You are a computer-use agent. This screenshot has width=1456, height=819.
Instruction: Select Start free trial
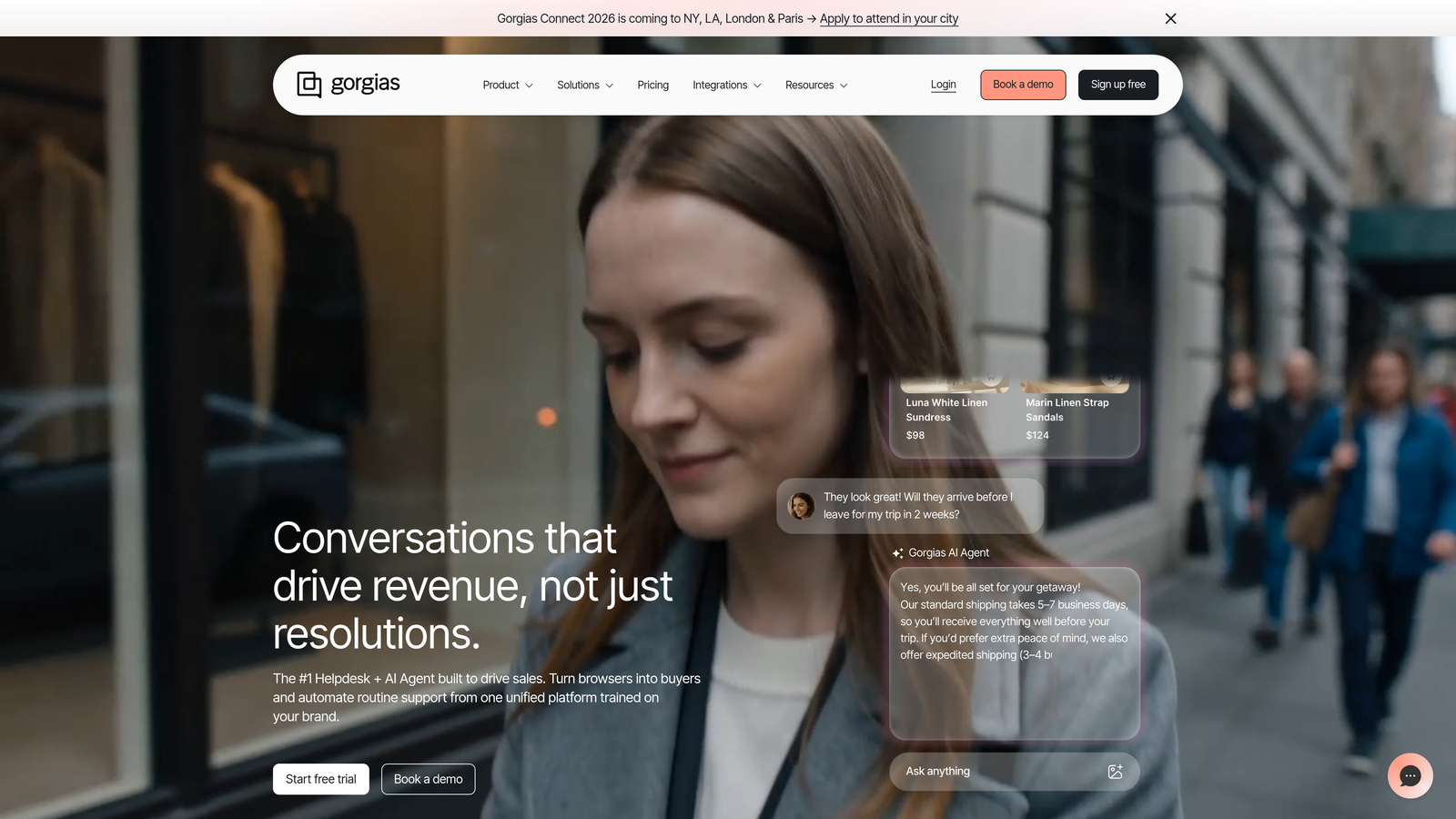[x=320, y=779]
